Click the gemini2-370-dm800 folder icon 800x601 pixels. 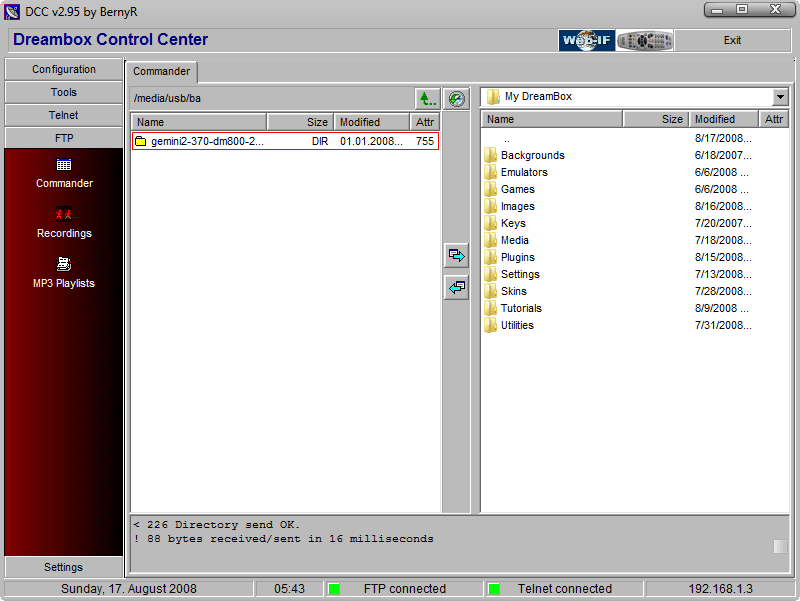[x=141, y=141]
